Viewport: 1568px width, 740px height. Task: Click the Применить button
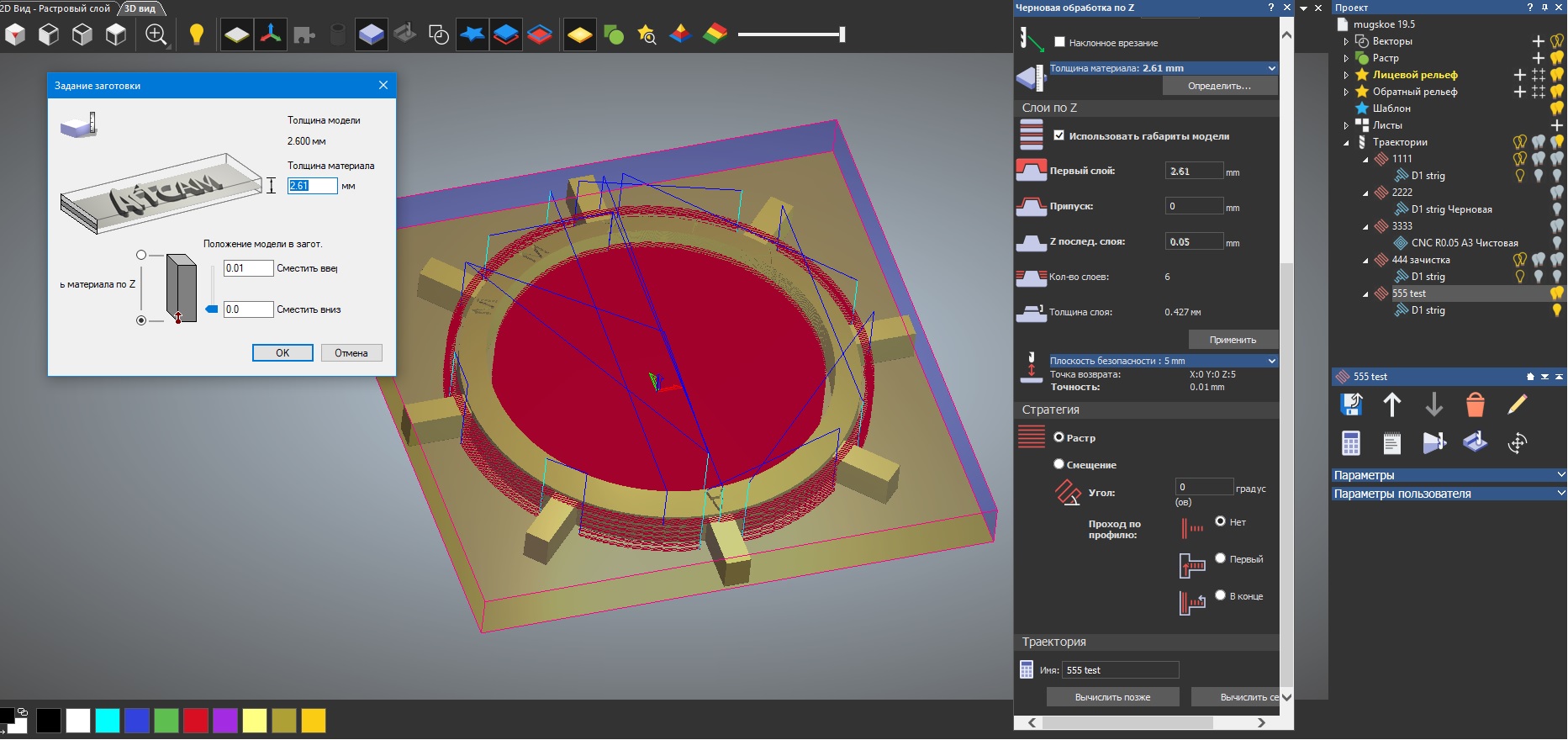pyautogui.click(x=1233, y=340)
